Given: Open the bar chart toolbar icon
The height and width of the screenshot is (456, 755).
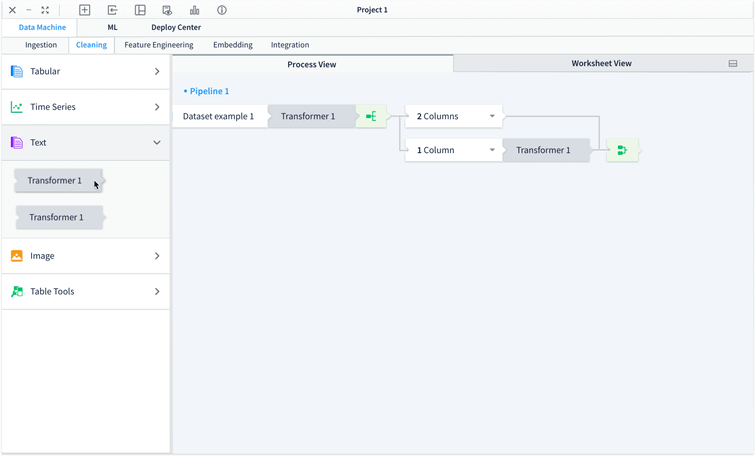Looking at the screenshot, I should pos(195,10).
